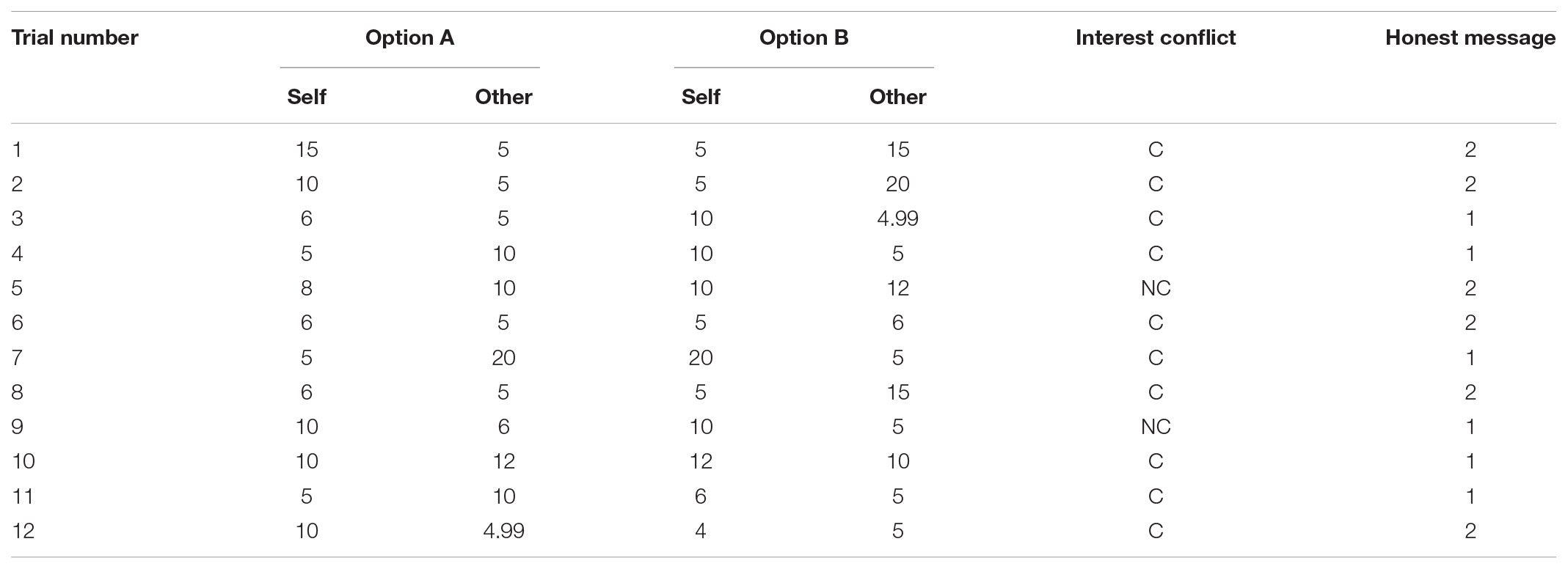Click the Self subheader under Option A

click(x=307, y=97)
